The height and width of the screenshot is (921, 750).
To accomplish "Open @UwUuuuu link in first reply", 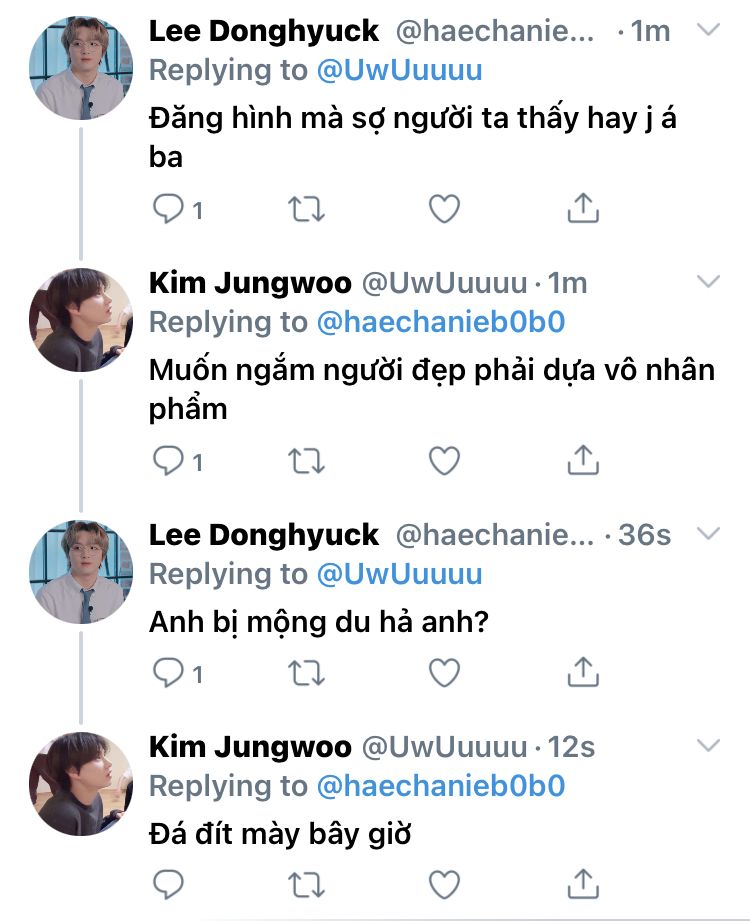I will (399, 70).
